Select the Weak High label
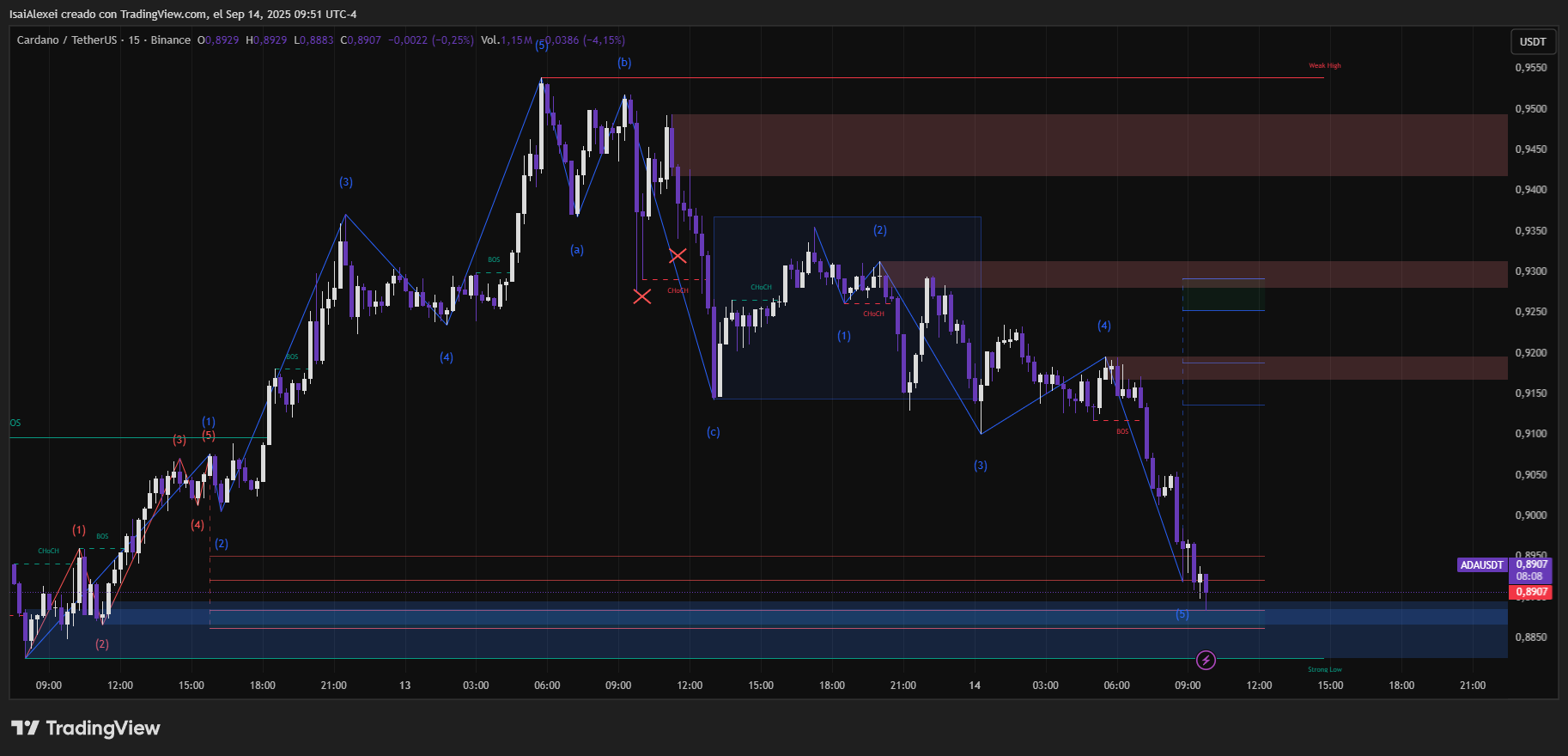Image resolution: width=1568 pixels, height=756 pixels. tap(1324, 66)
